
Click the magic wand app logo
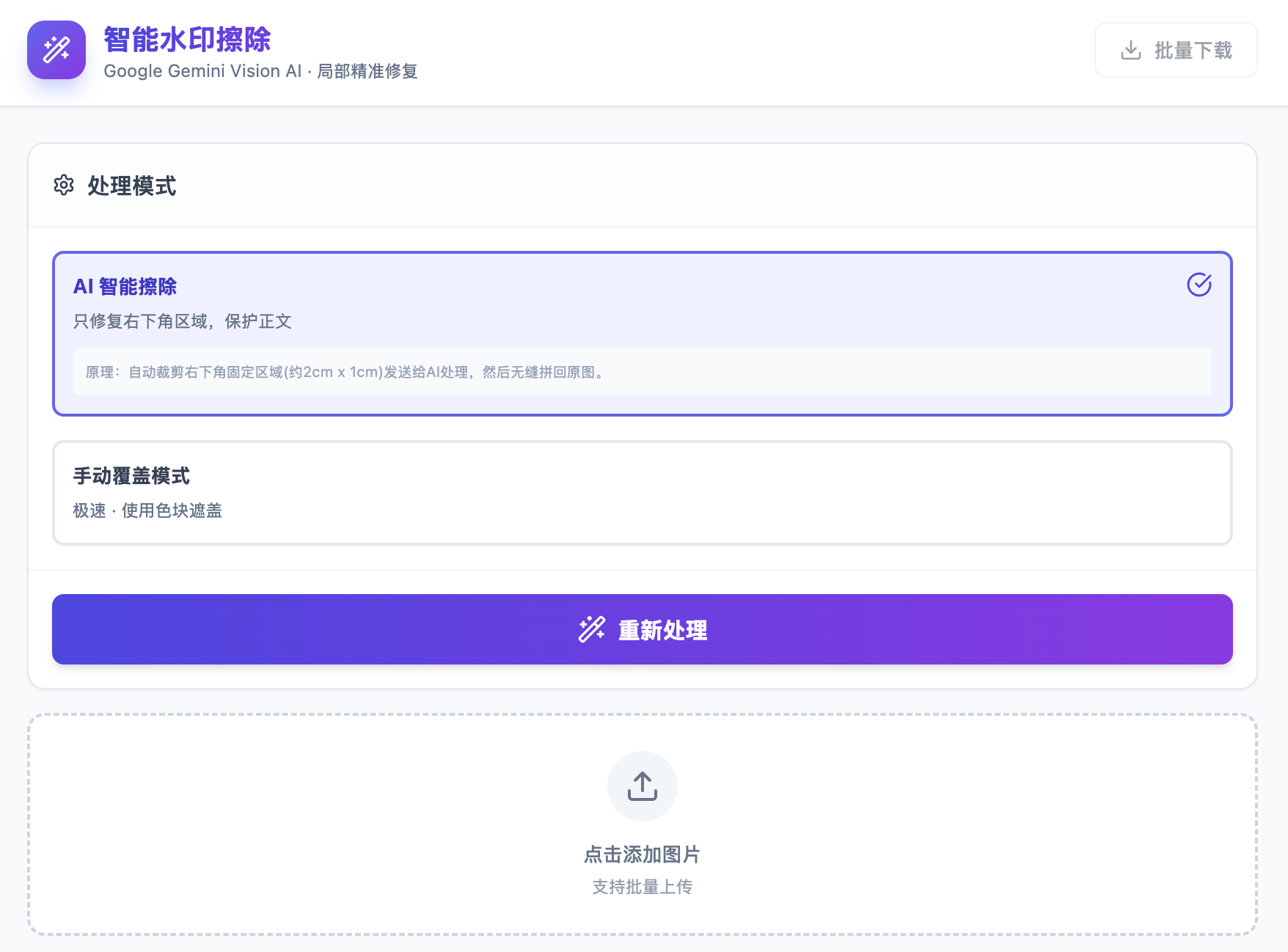[x=56, y=50]
